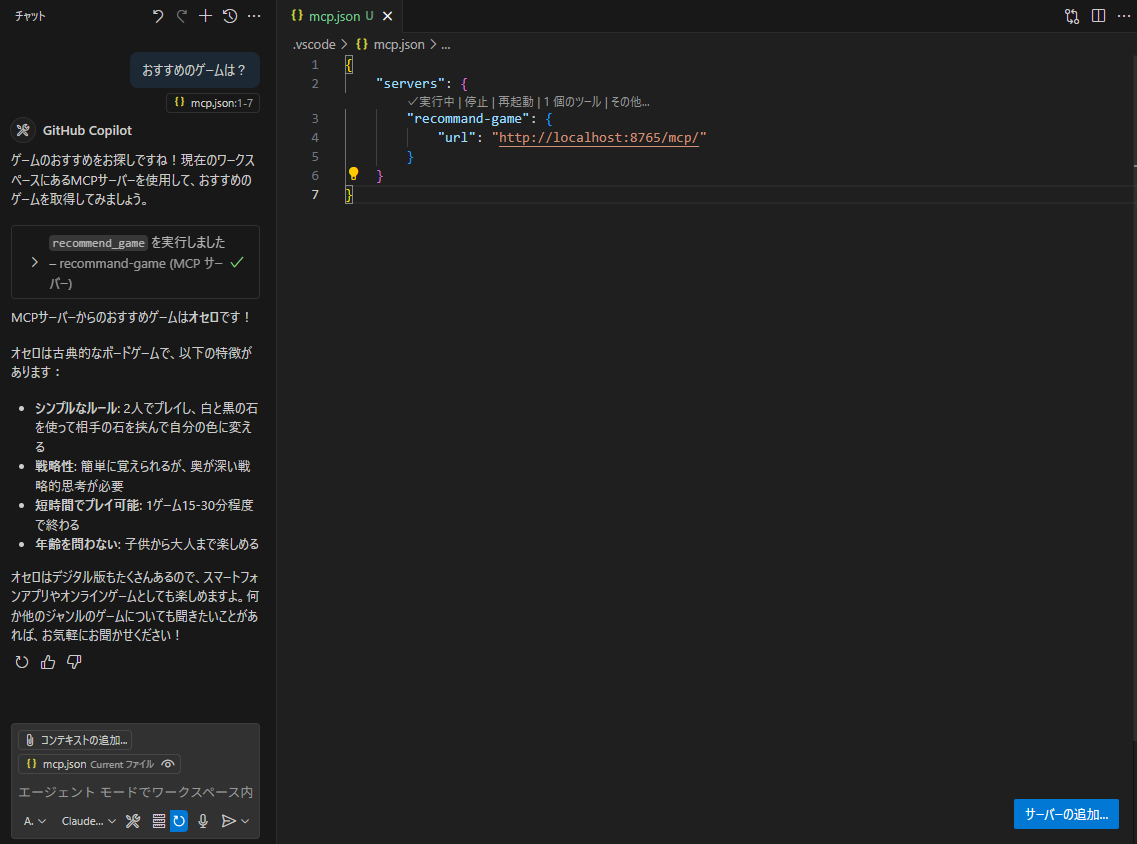Retry the response with refresh icon
1137x844 pixels.
(22, 661)
